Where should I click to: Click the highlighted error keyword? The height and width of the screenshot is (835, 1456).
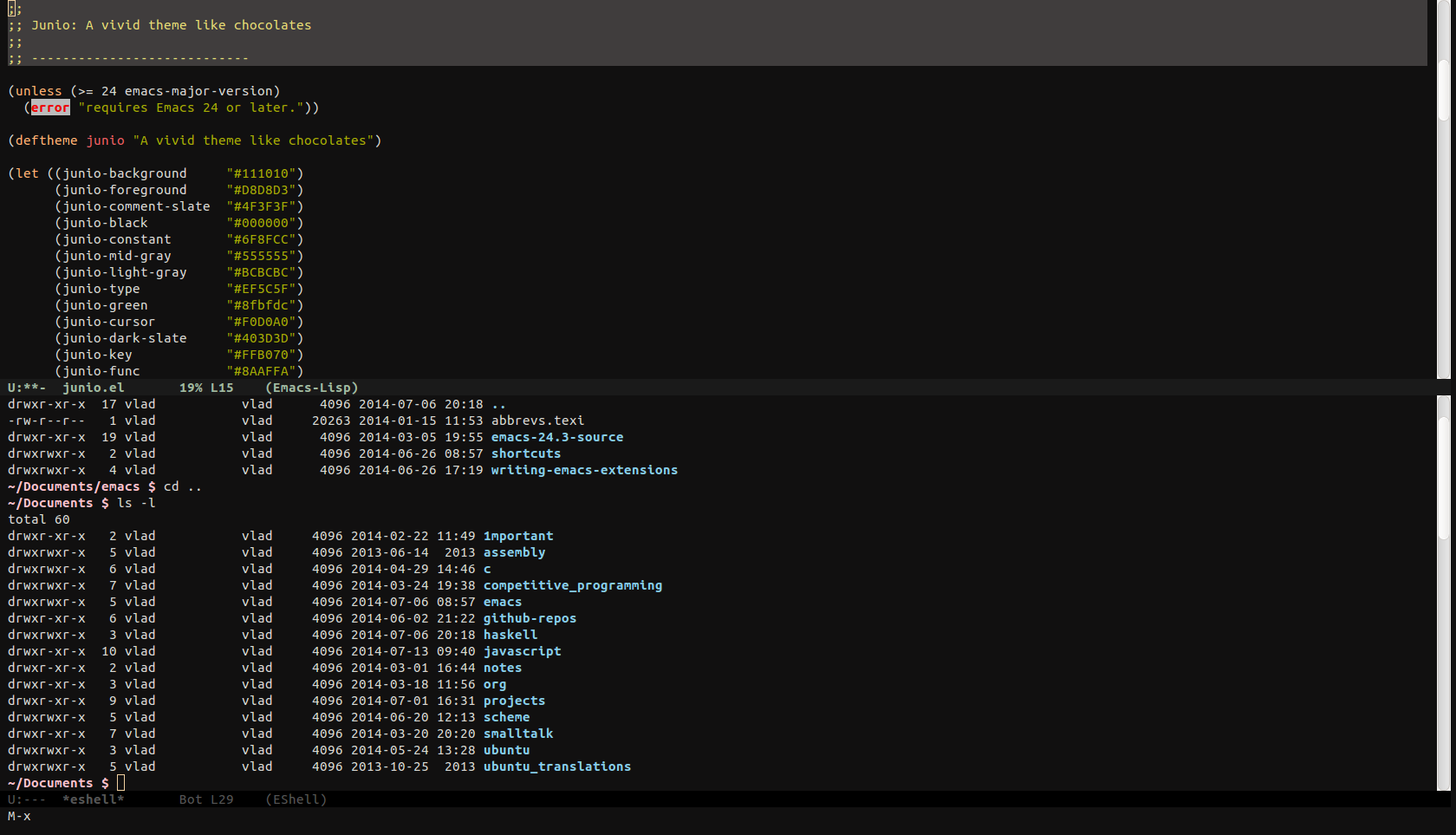click(x=50, y=108)
